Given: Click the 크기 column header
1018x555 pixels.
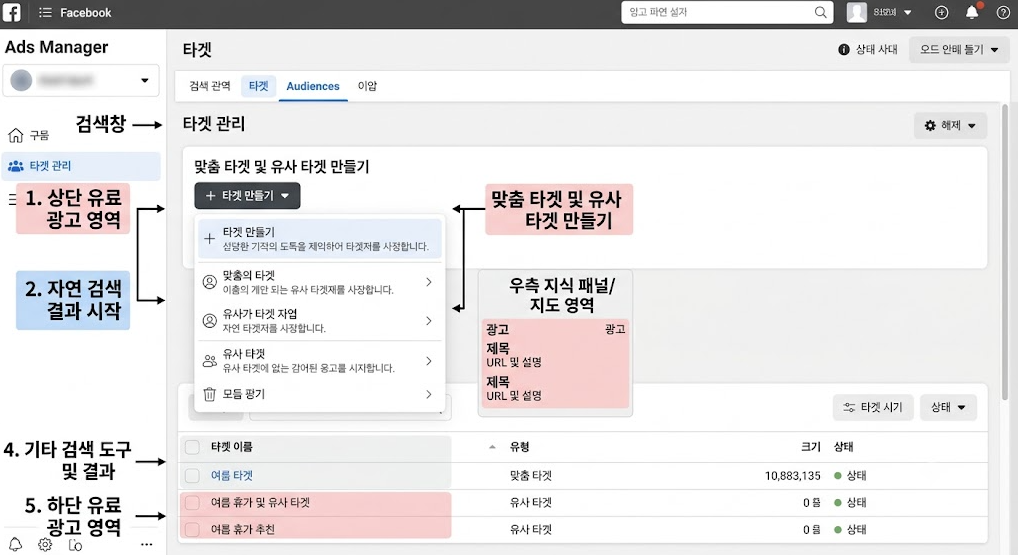Looking at the screenshot, I should [811, 447].
